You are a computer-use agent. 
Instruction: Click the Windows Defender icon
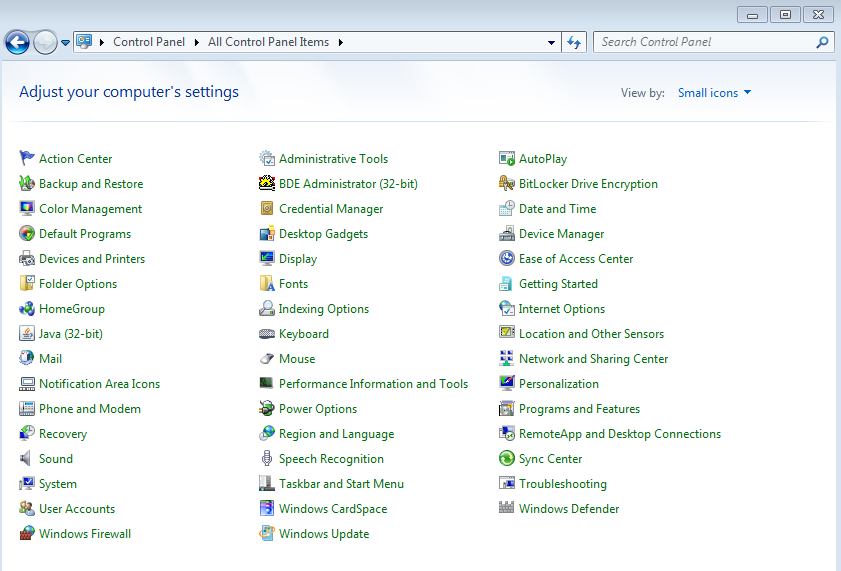[x=506, y=508]
